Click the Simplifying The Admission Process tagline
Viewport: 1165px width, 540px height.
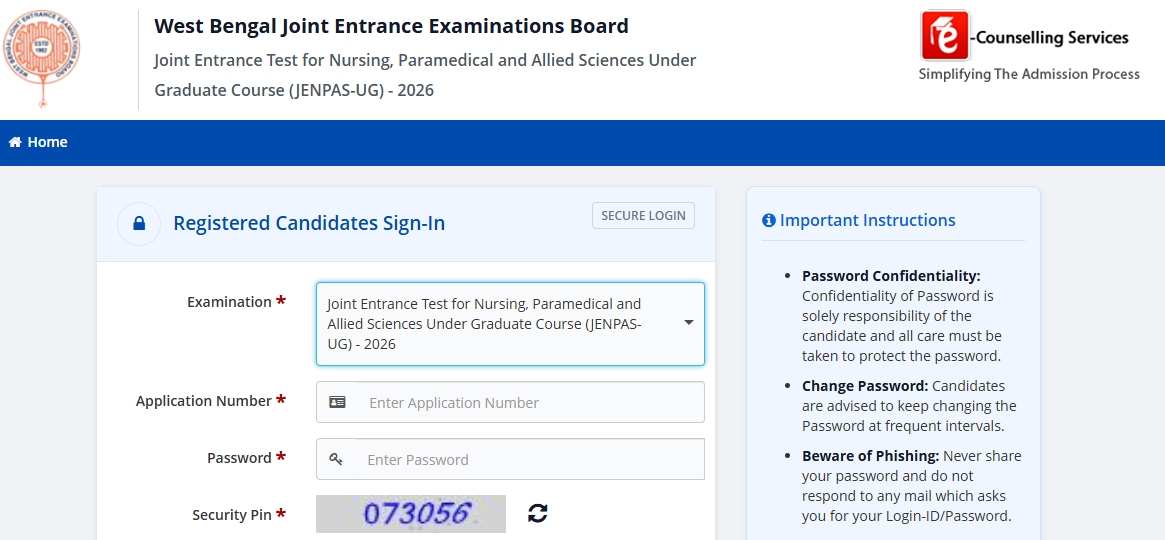[1029, 74]
